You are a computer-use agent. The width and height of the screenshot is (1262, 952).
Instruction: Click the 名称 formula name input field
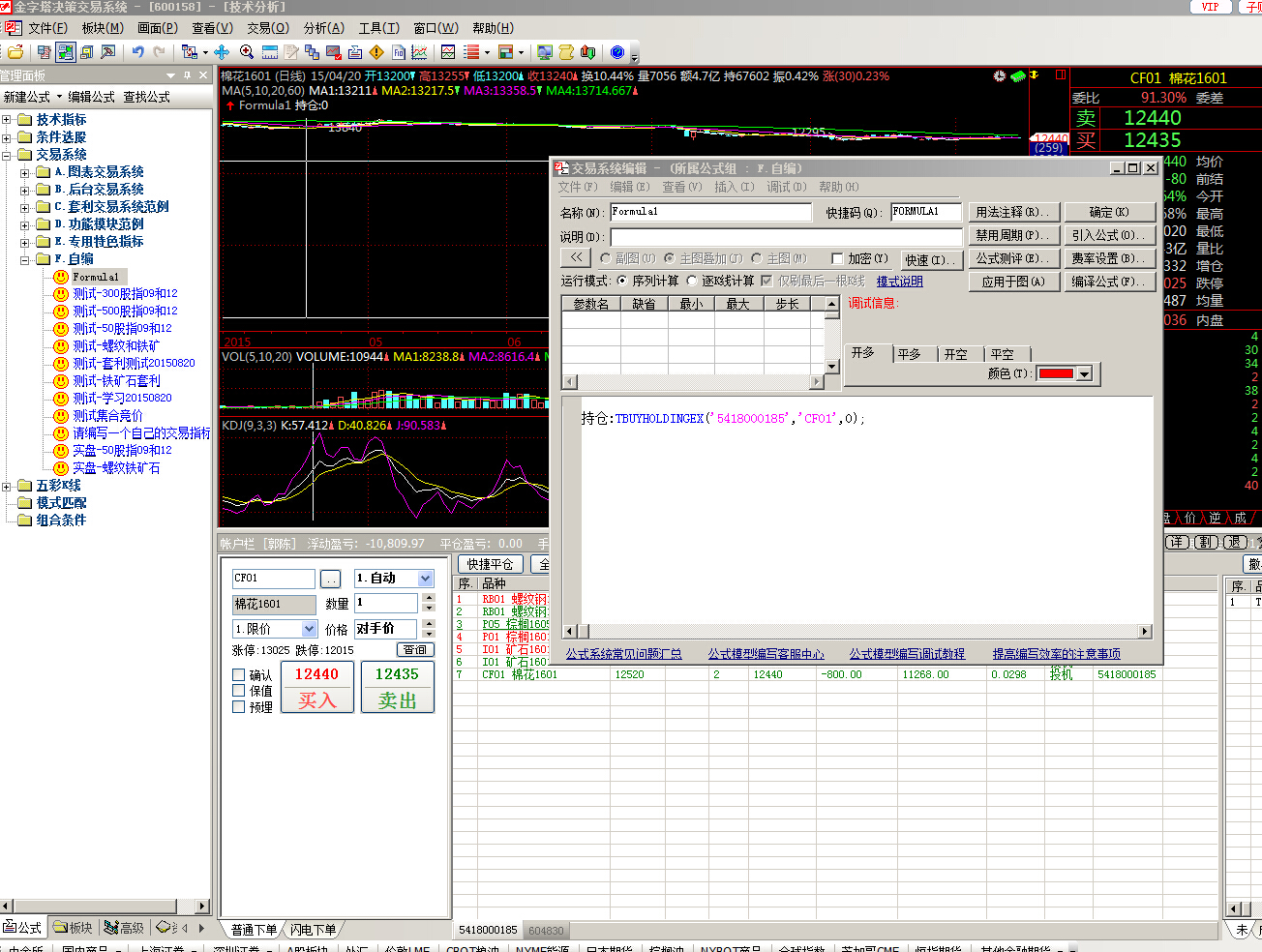point(710,212)
